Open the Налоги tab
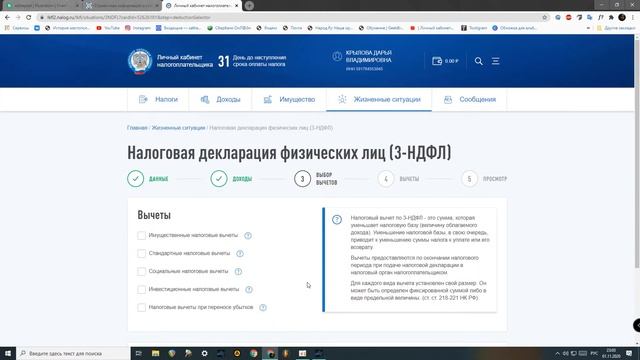 [x=158, y=100]
